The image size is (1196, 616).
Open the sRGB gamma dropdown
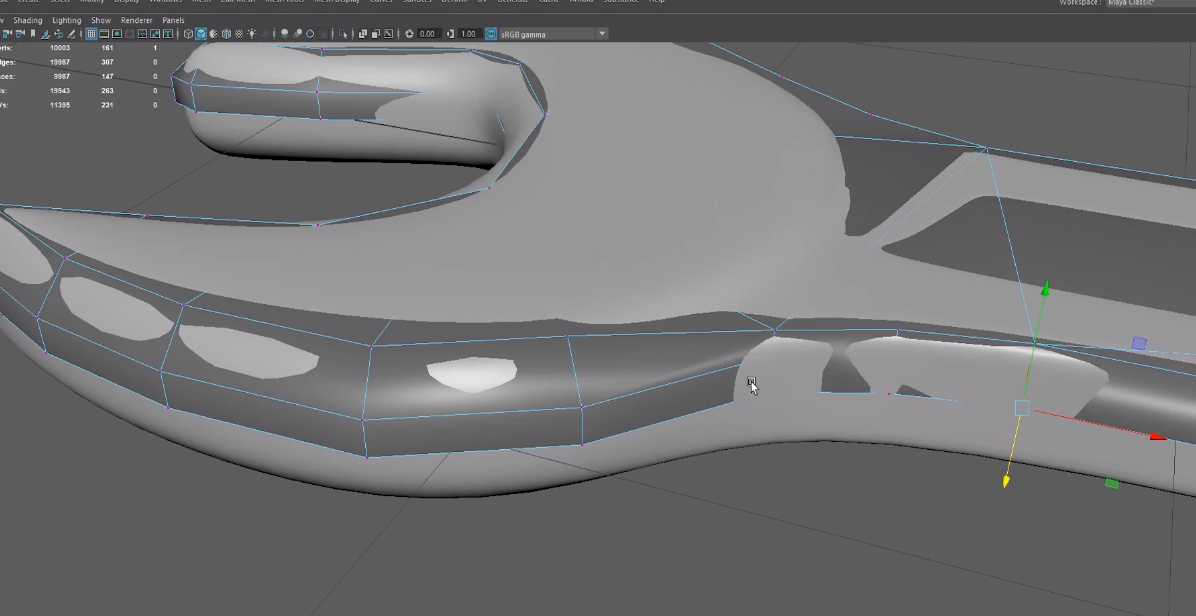tap(602, 34)
